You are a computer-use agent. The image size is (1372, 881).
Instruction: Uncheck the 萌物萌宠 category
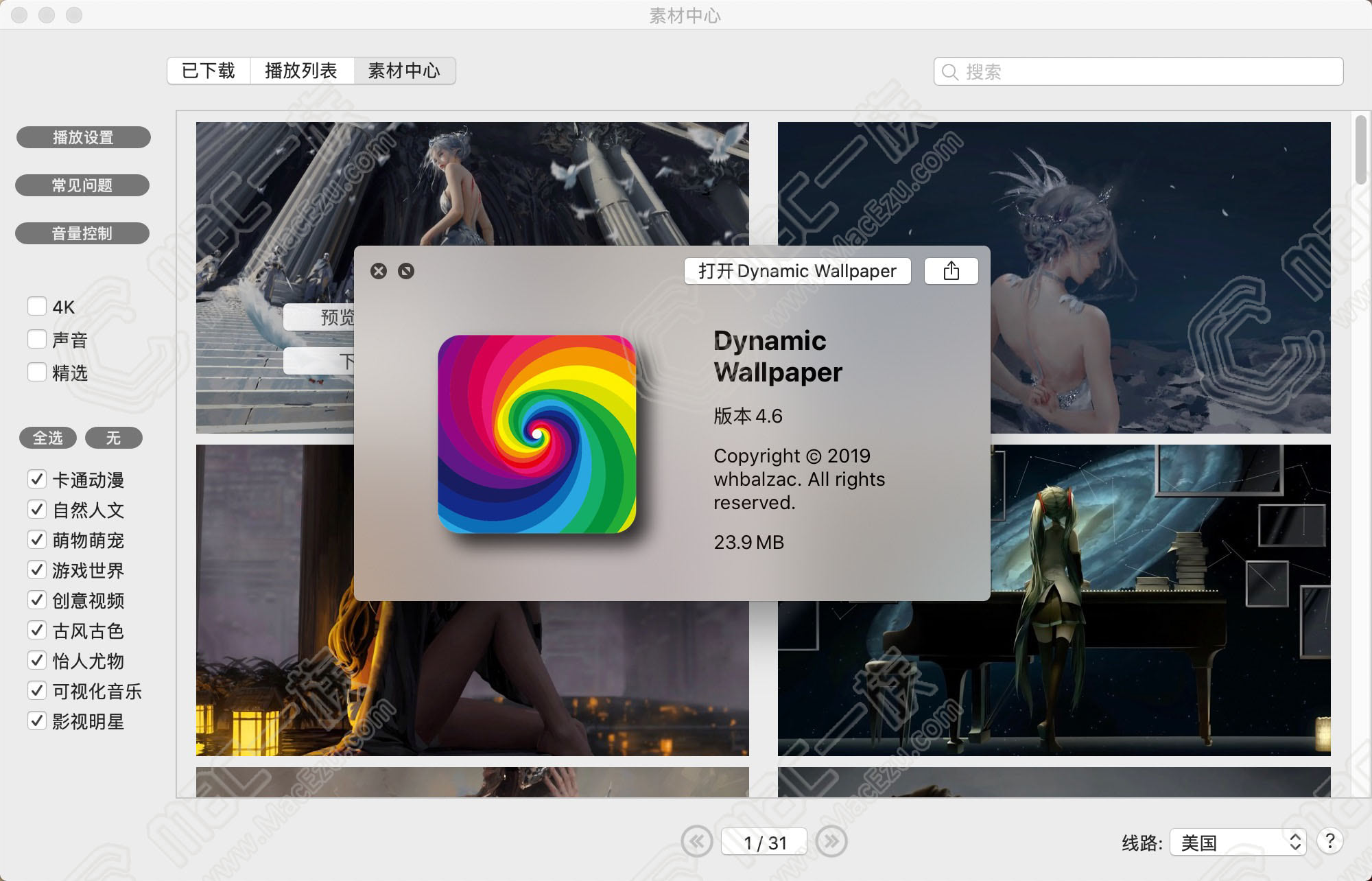click(x=37, y=539)
